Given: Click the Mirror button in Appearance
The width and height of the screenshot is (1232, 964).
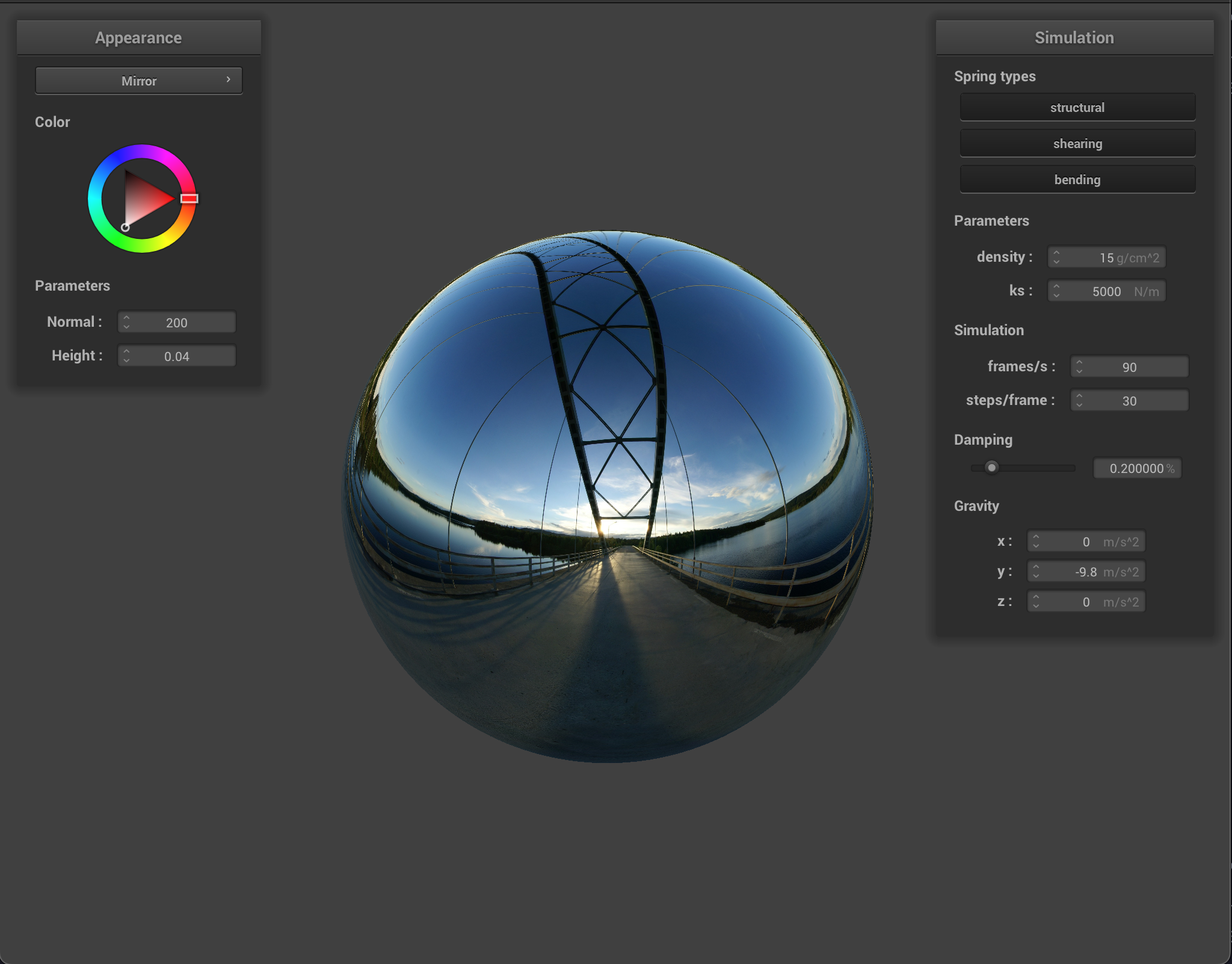Looking at the screenshot, I should (x=138, y=80).
